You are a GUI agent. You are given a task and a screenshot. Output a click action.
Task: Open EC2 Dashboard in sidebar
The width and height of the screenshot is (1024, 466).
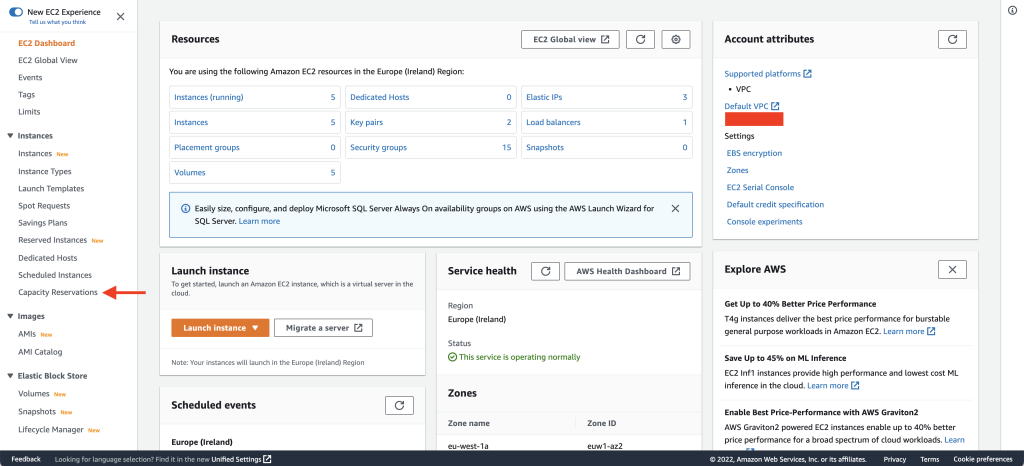[46, 43]
